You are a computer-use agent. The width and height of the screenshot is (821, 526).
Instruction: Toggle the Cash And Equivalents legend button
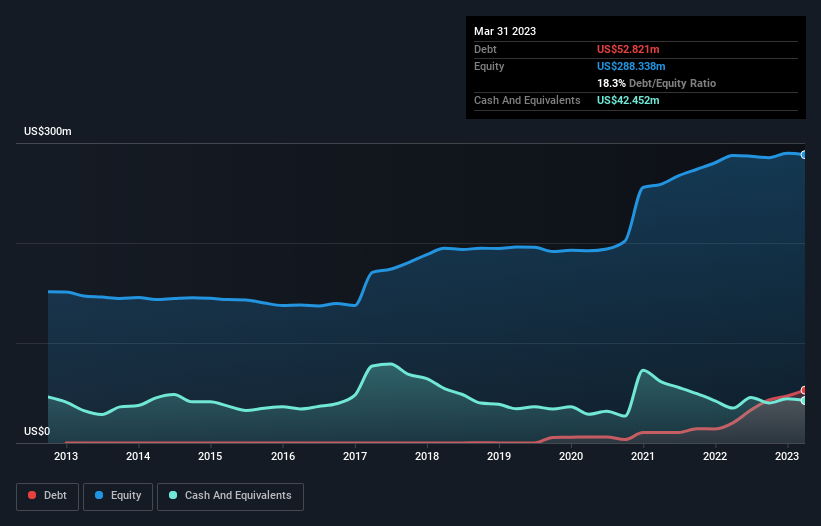(230, 496)
